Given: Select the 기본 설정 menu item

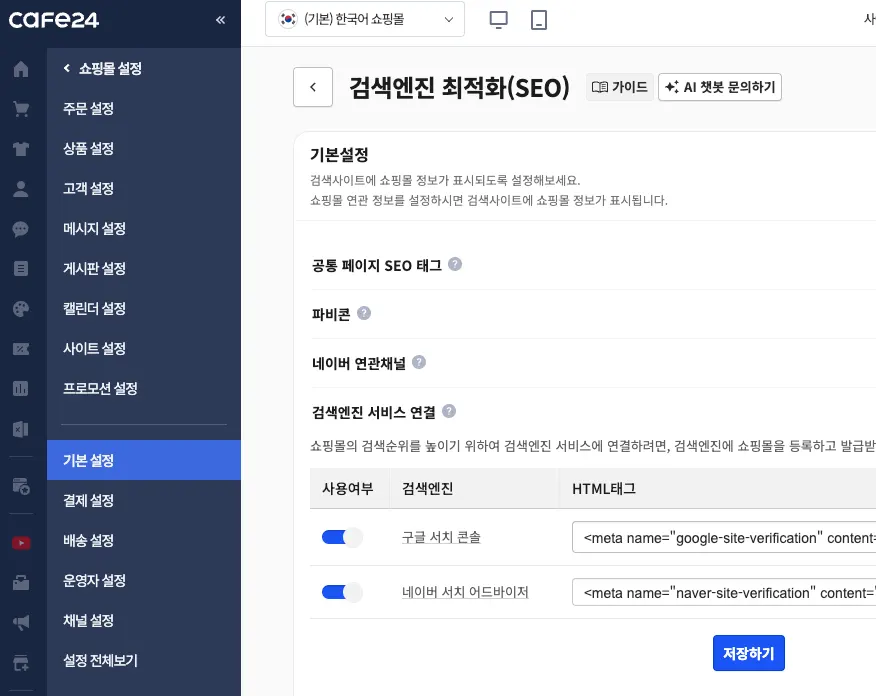Looking at the screenshot, I should coord(144,460).
